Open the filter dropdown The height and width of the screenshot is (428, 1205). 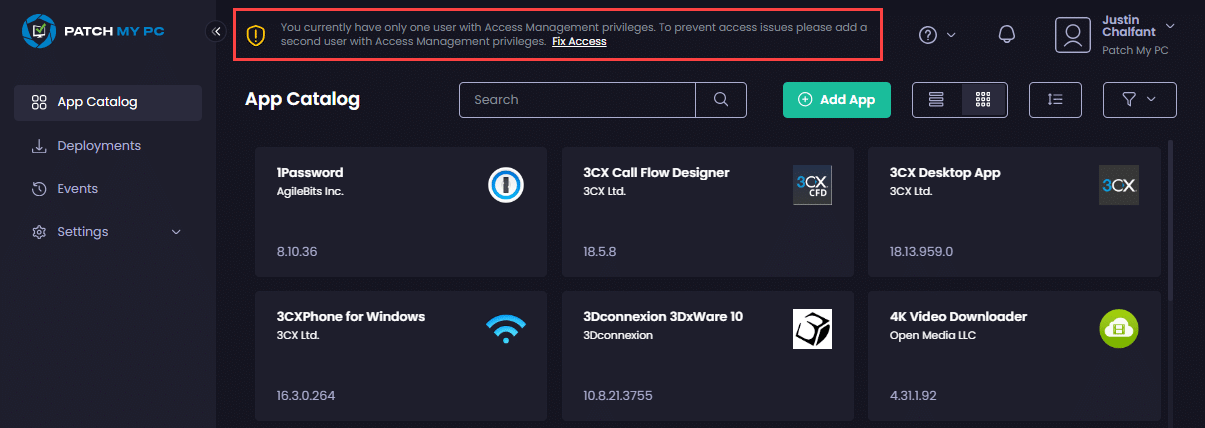pos(1139,100)
